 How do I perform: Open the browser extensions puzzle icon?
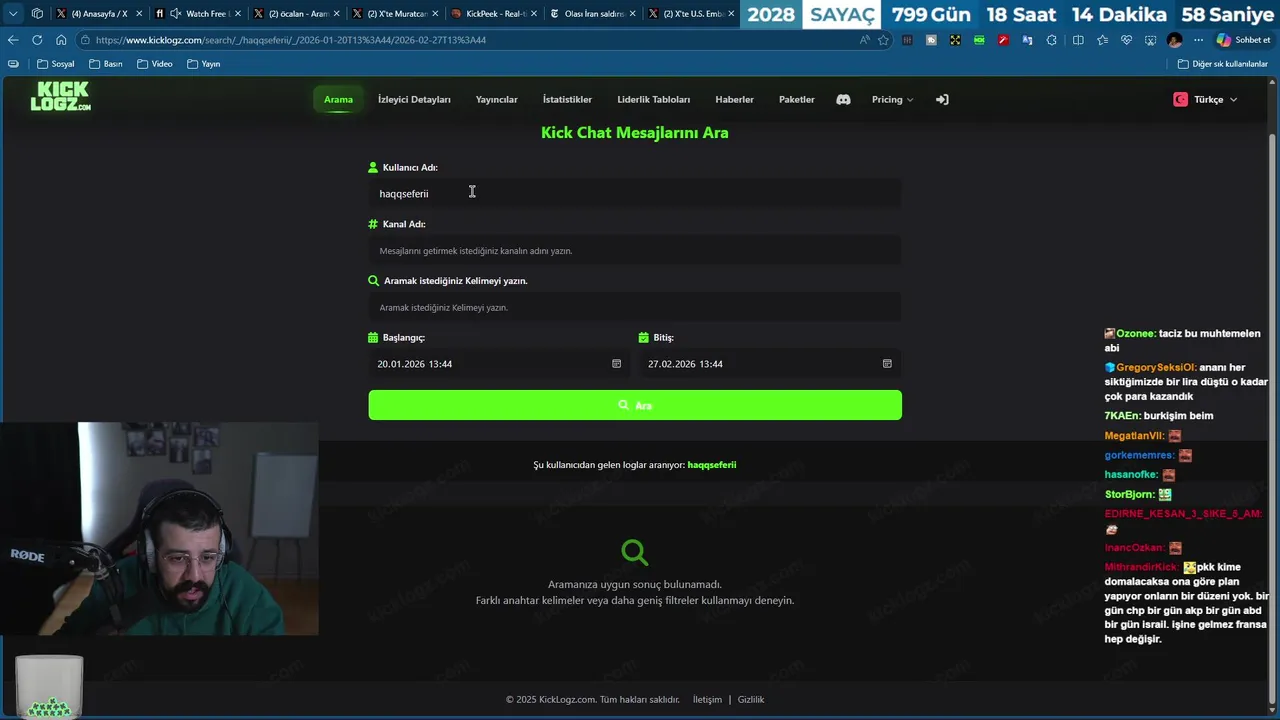tap(1051, 40)
